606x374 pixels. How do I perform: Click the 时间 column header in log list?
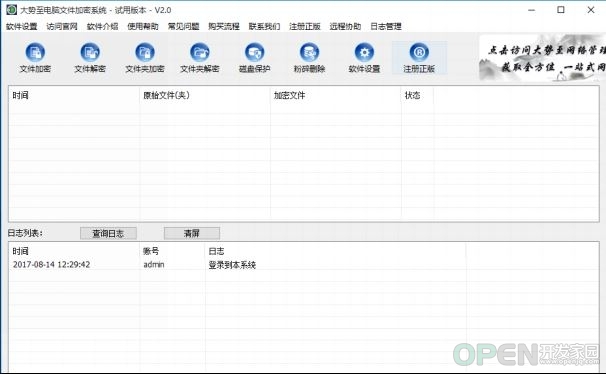click(x=74, y=251)
